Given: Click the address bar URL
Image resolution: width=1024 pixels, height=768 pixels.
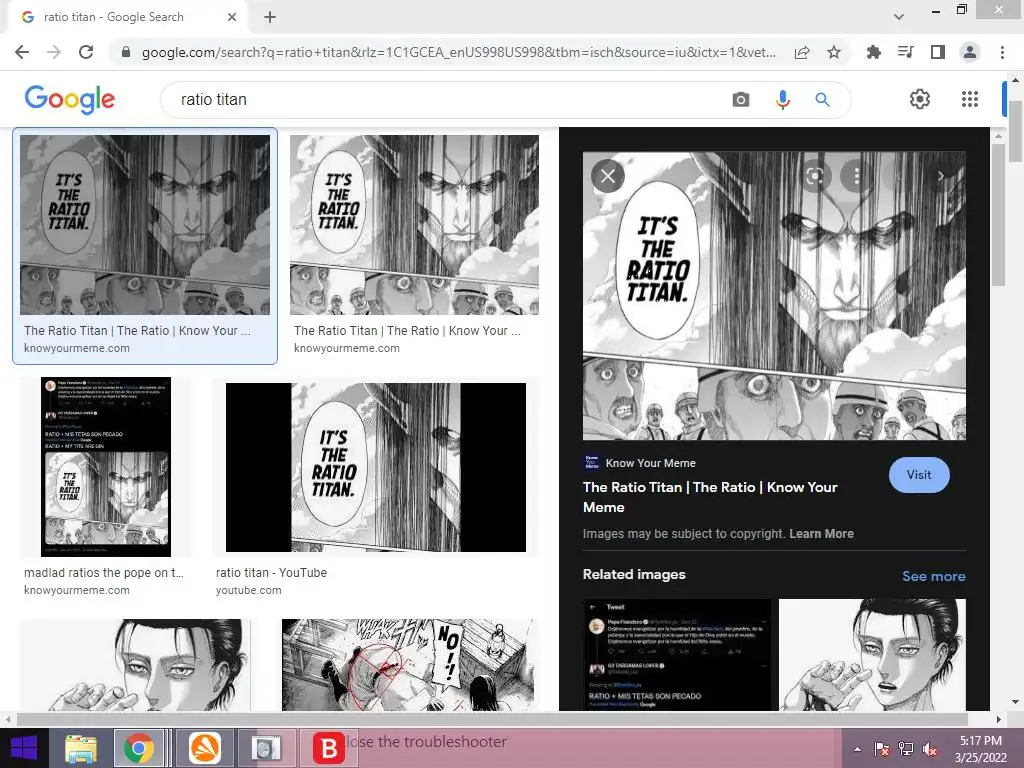Looking at the screenshot, I should click(458, 52).
